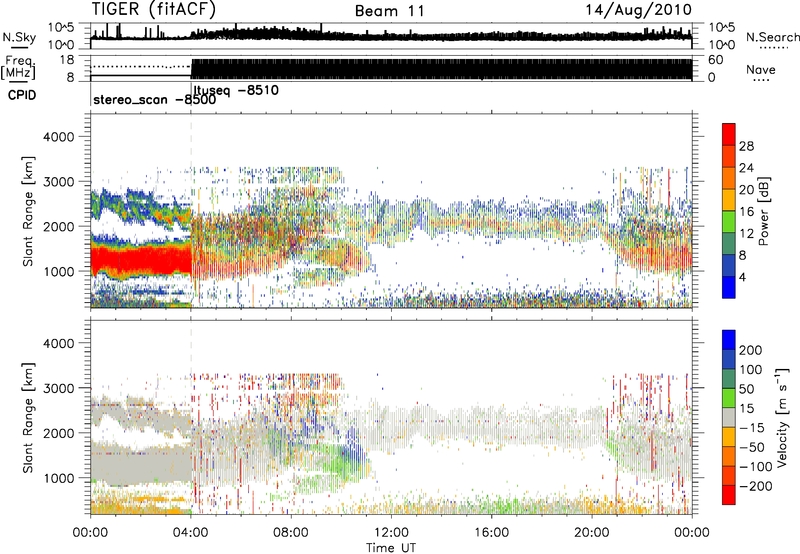Click the 'Slant Range [km]' label of the velocity panel
The height and width of the screenshot is (554, 800).
coord(28,417)
